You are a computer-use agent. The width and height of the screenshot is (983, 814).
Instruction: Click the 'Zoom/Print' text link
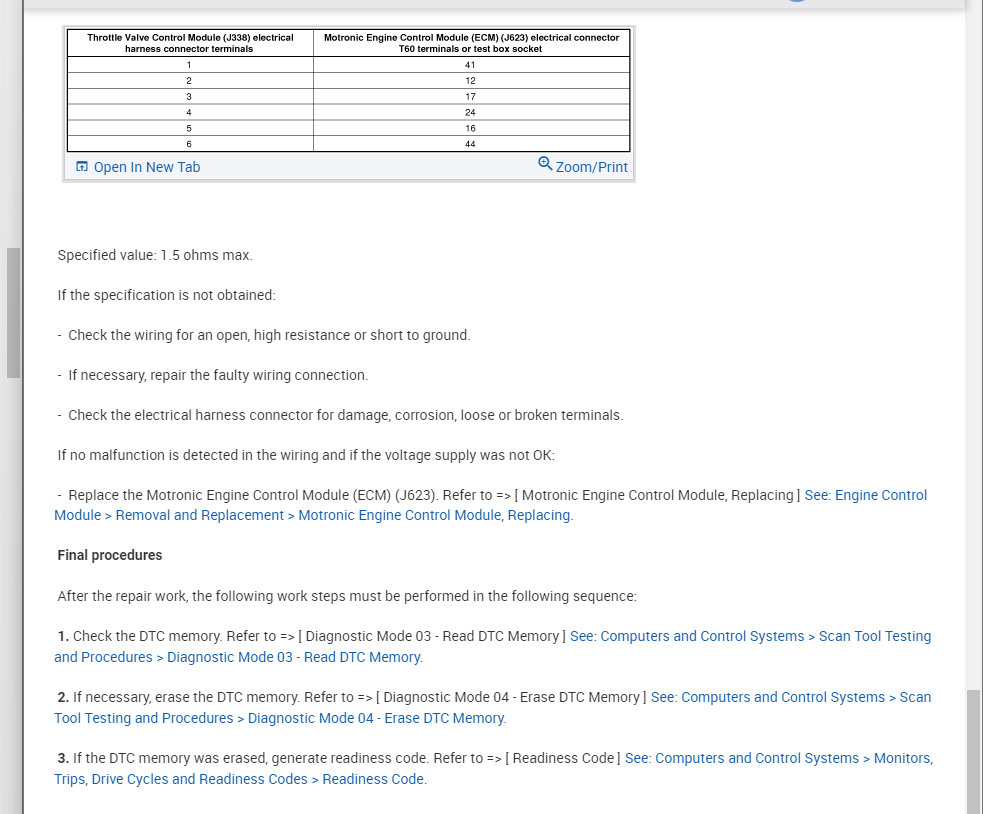(x=592, y=167)
